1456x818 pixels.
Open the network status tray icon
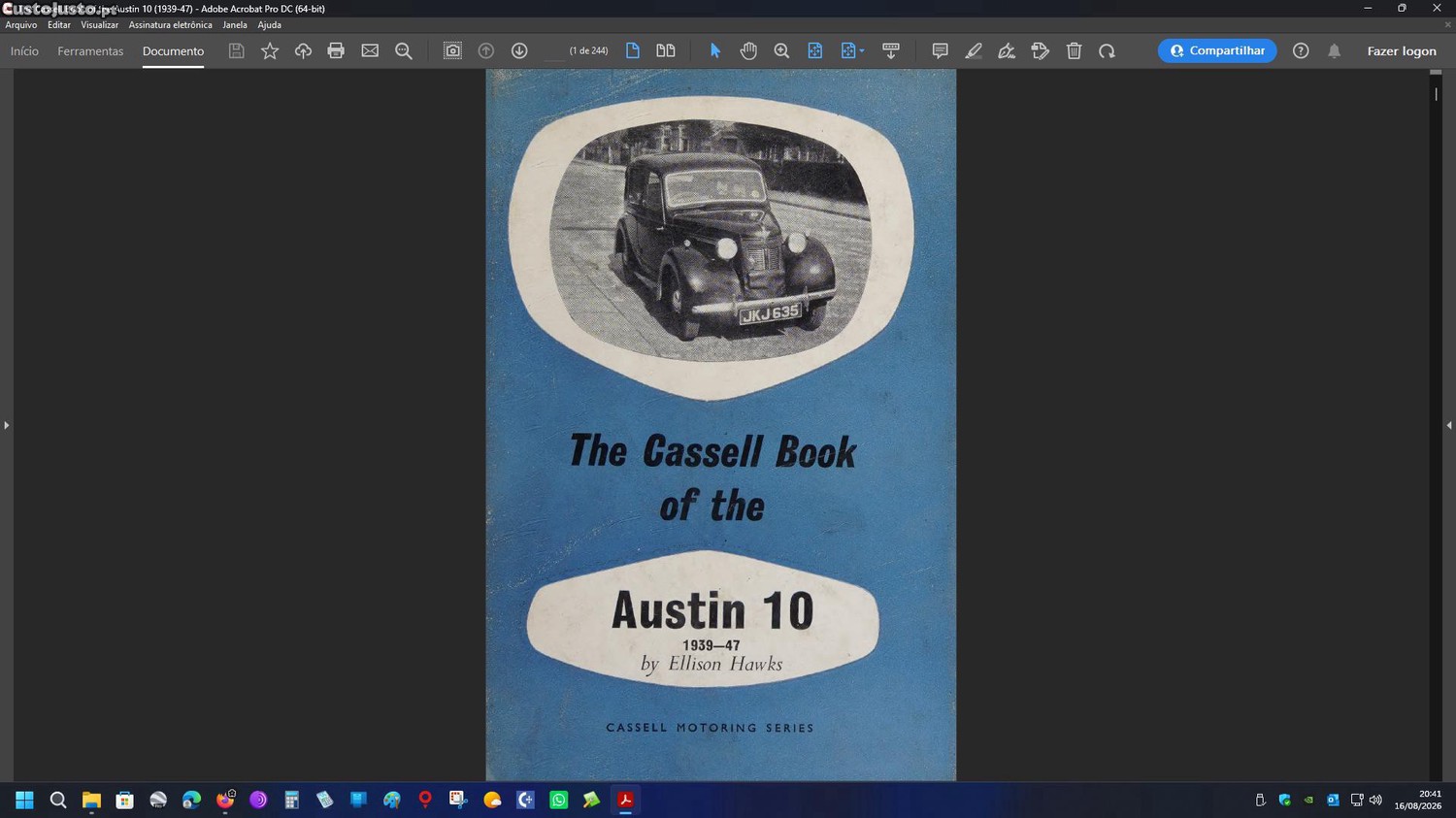pyautogui.click(x=1357, y=800)
